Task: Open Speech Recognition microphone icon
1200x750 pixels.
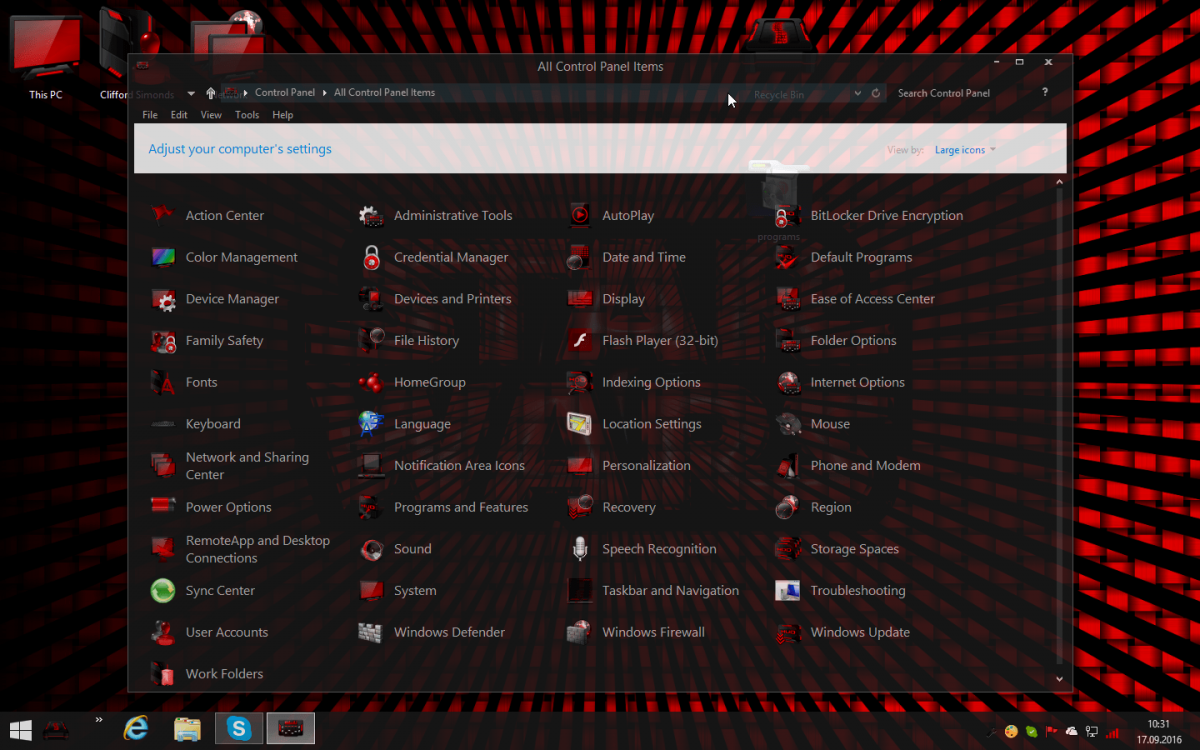Action: (x=580, y=549)
